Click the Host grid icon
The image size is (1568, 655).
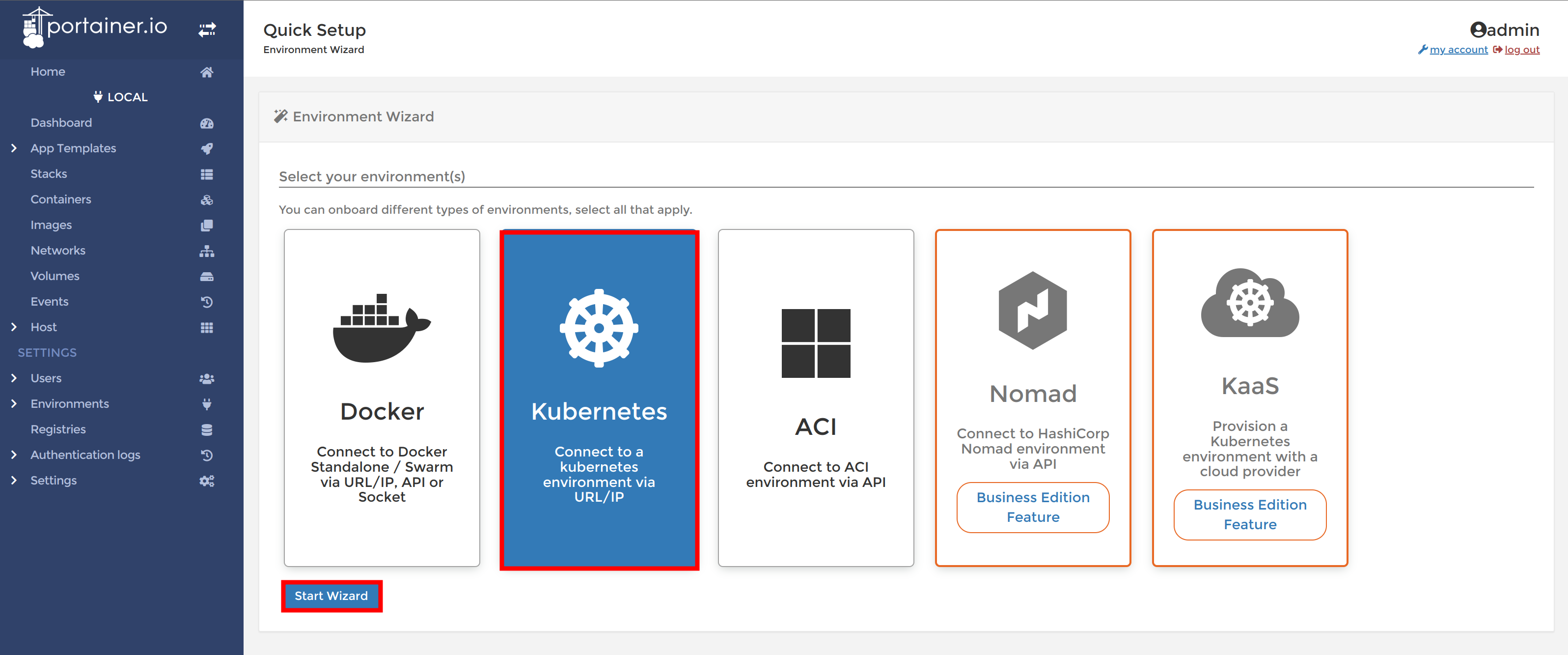pos(207,327)
